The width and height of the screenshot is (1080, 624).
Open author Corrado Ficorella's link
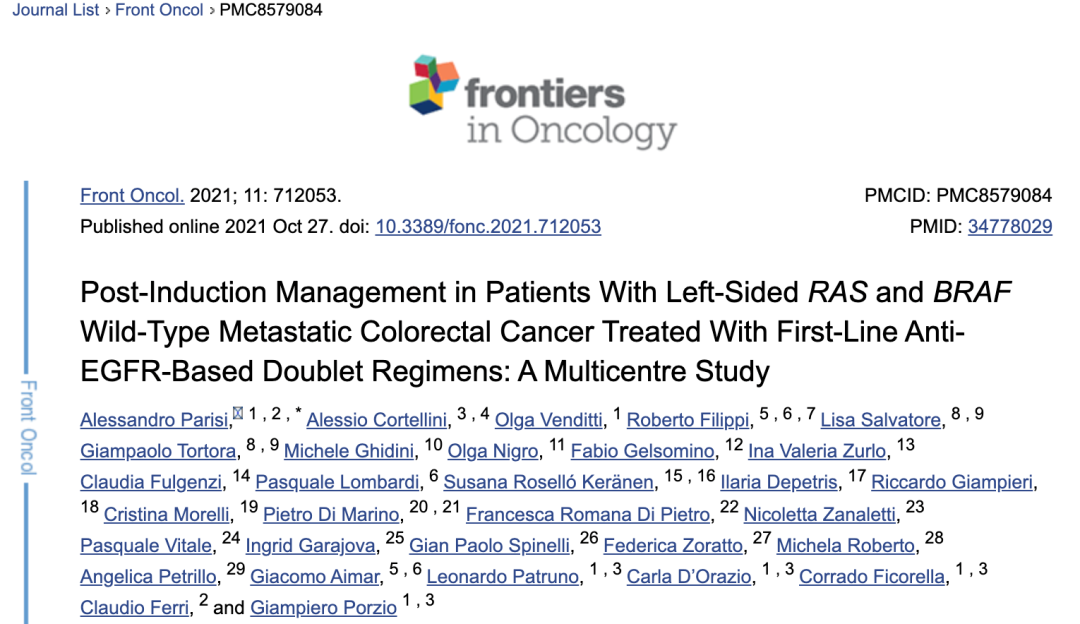click(x=872, y=576)
